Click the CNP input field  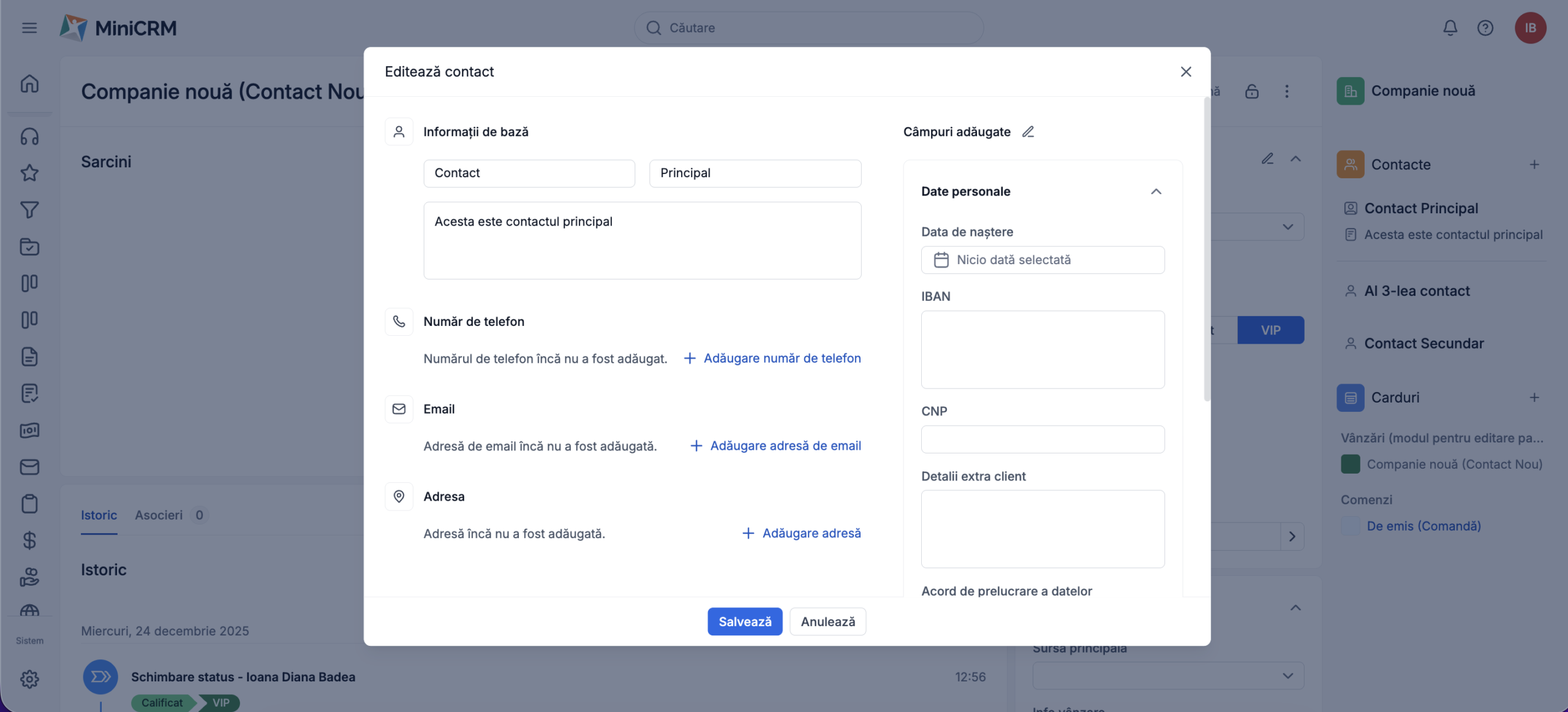(1042, 439)
